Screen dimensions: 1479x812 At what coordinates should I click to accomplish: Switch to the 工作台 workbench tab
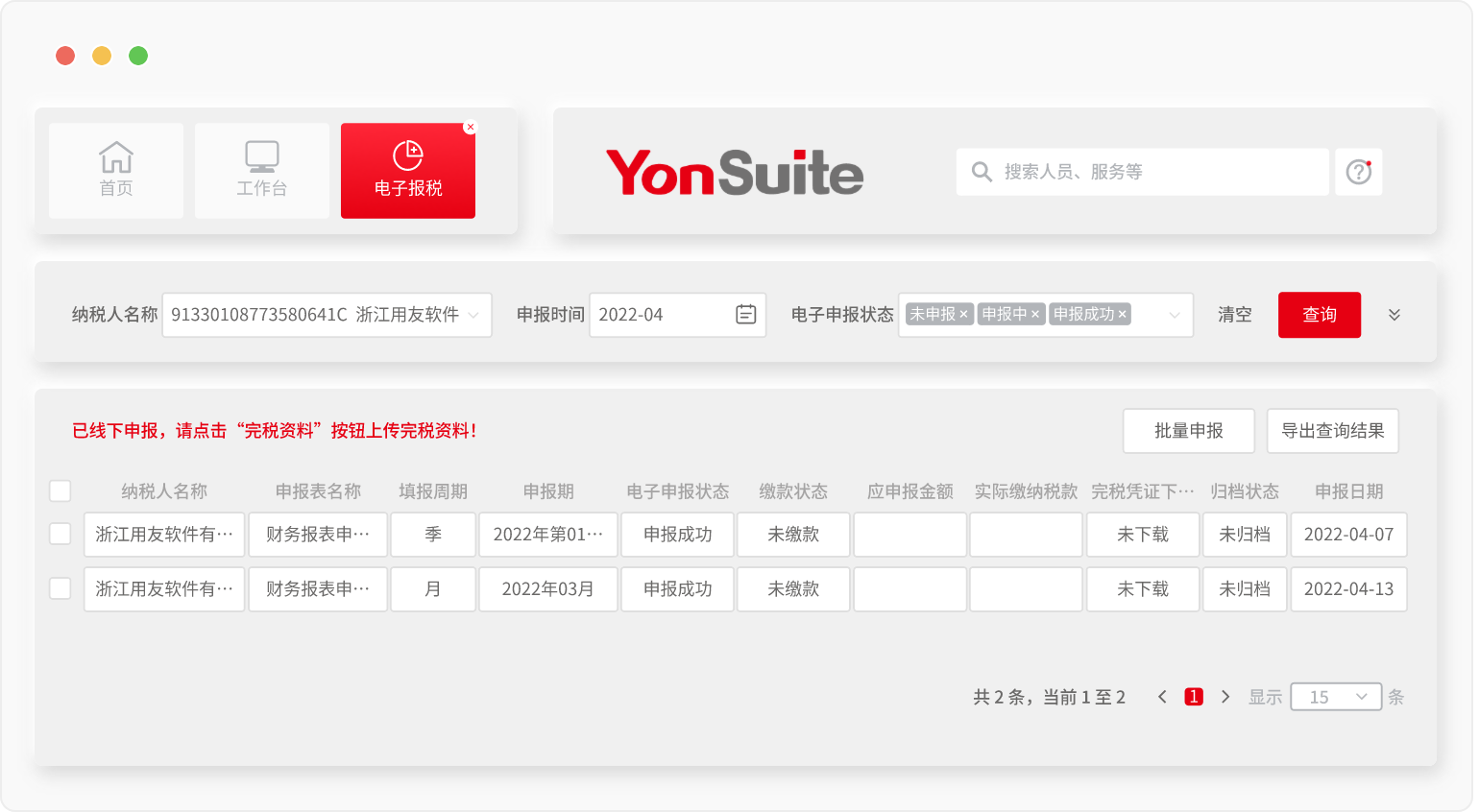pos(262,170)
